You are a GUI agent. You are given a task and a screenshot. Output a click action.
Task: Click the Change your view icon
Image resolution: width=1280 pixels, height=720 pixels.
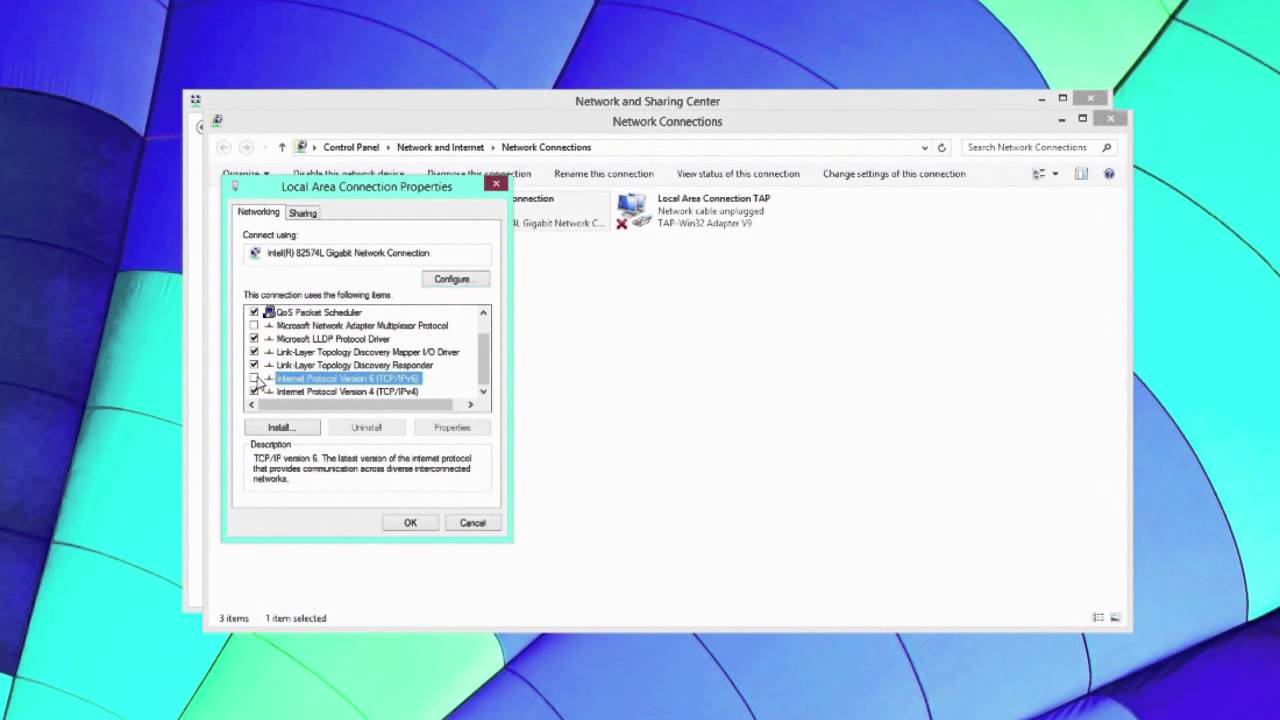pos(1039,174)
